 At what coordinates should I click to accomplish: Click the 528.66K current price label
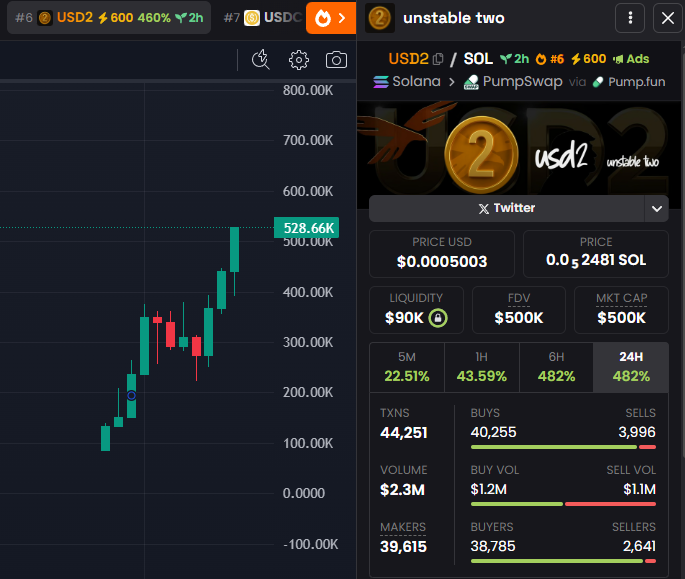306,228
